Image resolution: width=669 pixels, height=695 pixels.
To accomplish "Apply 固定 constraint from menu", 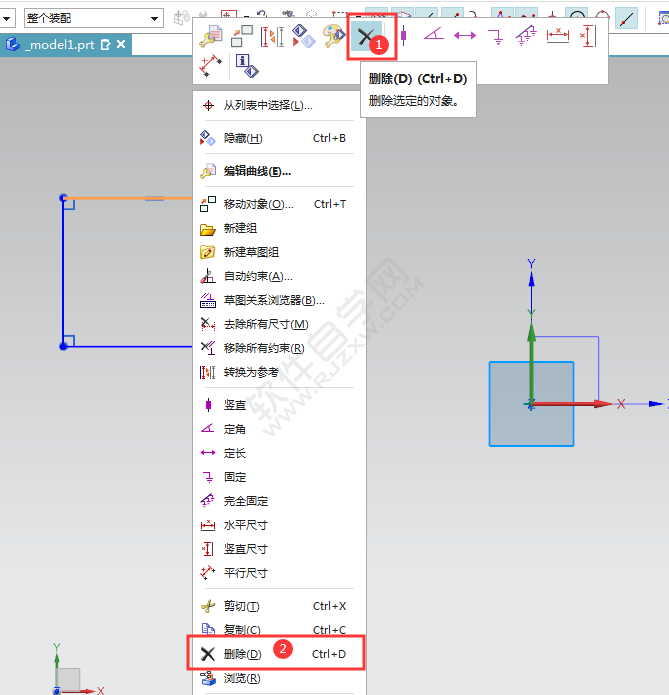I will (280, 477).
